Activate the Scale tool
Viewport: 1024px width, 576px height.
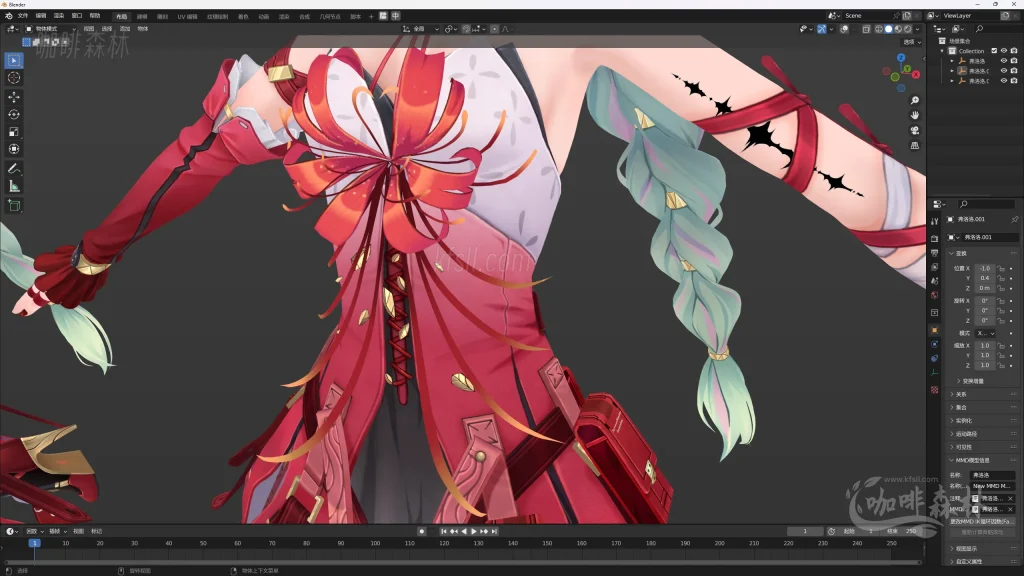click(14, 132)
